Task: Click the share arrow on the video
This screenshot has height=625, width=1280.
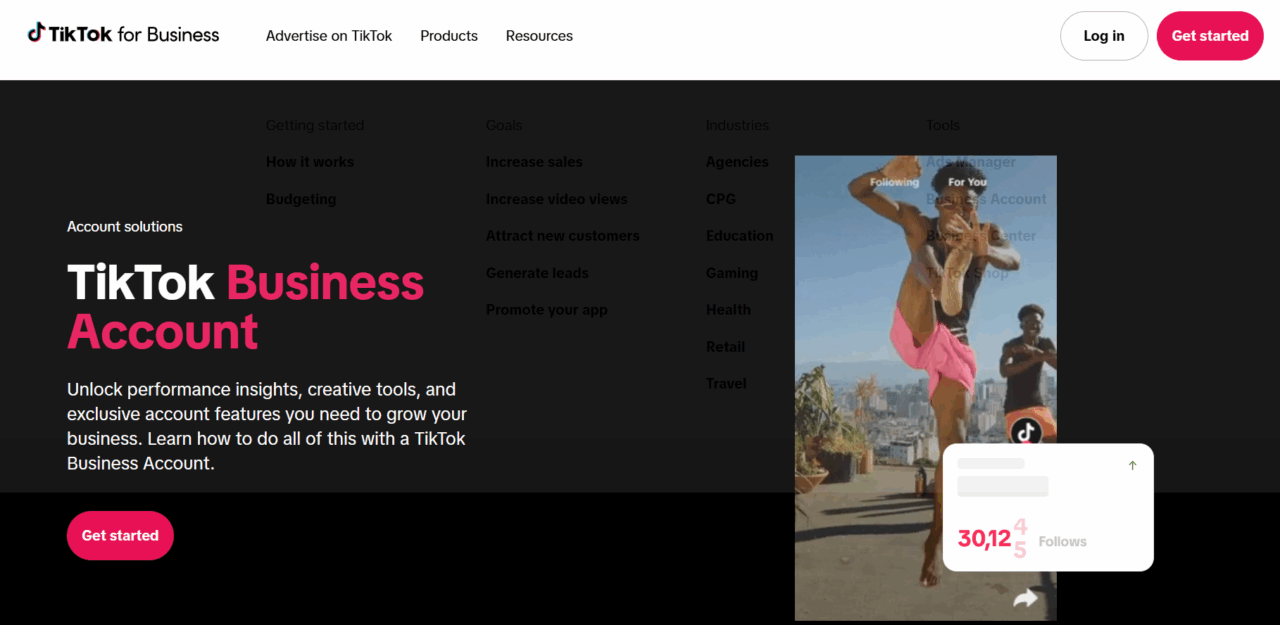Action: pyautogui.click(x=1025, y=597)
